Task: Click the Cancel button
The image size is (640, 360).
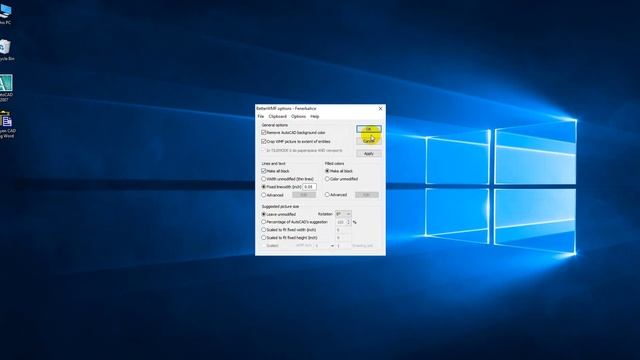Action: pyautogui.click(x=369, y=141)
